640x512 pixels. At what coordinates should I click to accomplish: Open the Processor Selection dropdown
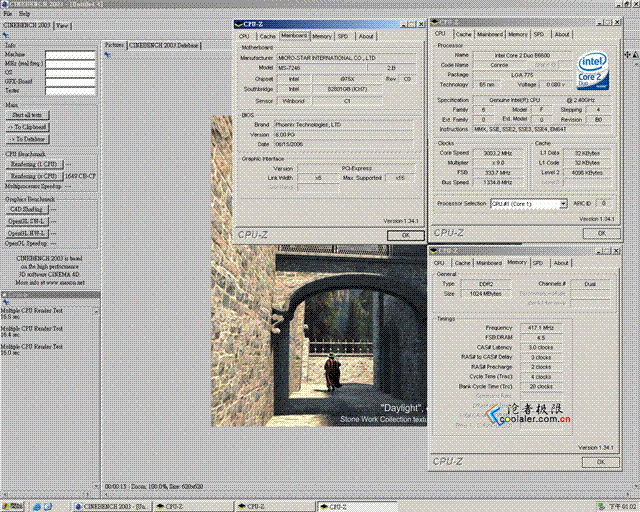click(x=563, y=203)
